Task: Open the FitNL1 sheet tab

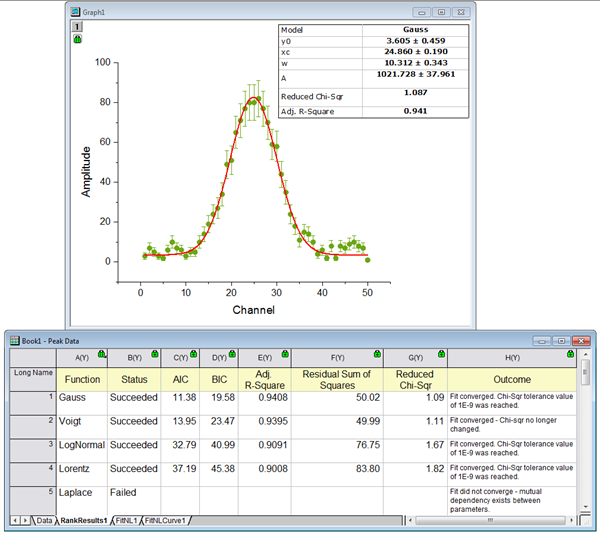Action: click(x=128, y=521)
